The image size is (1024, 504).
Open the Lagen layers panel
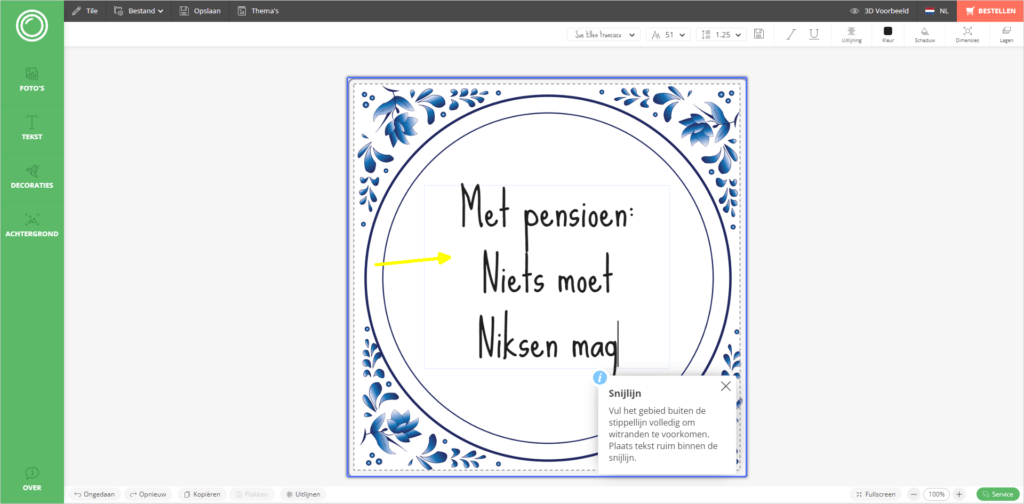point(1005,34)
